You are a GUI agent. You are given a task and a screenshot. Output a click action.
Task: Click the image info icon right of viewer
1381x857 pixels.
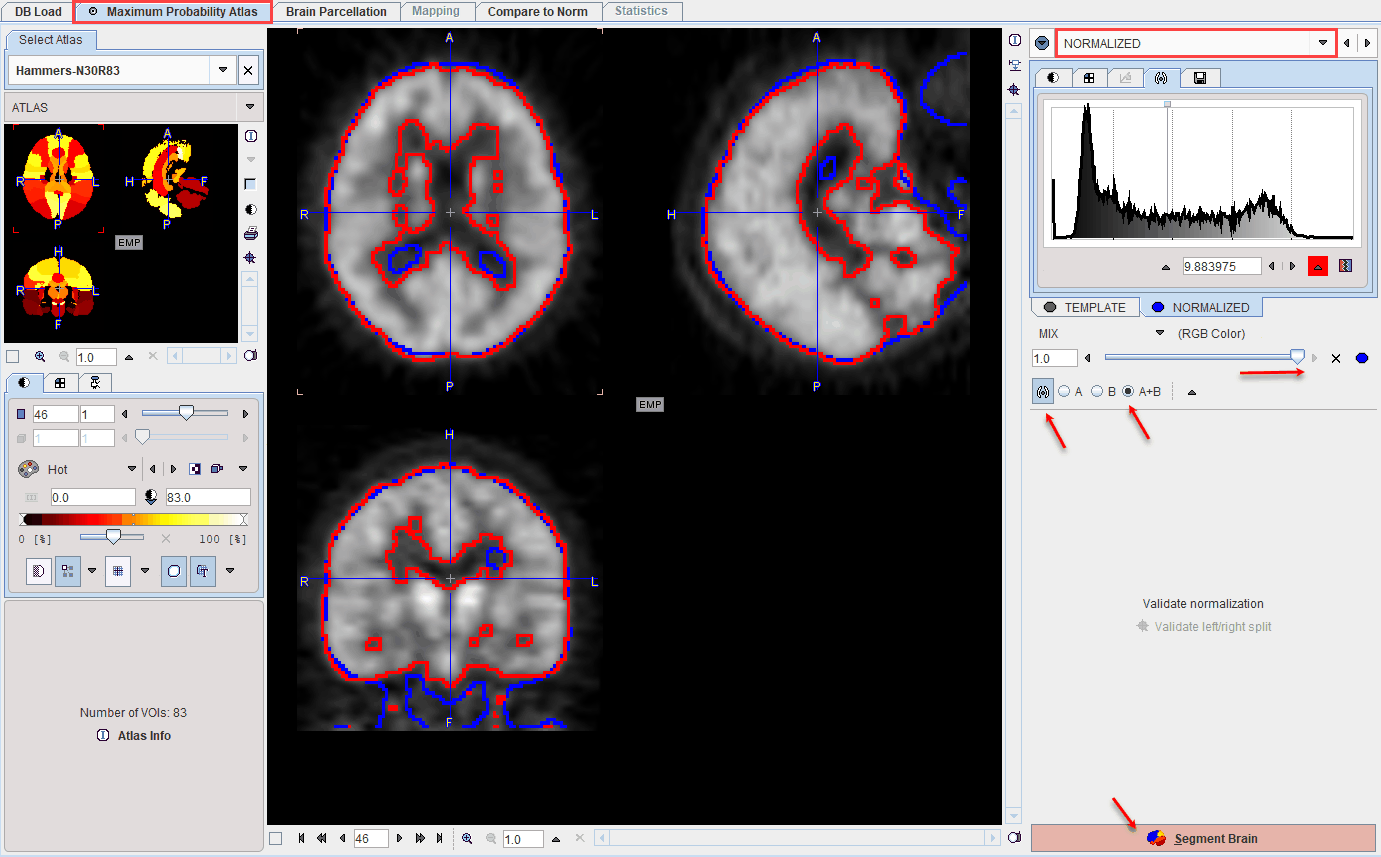coord(1014,40)
